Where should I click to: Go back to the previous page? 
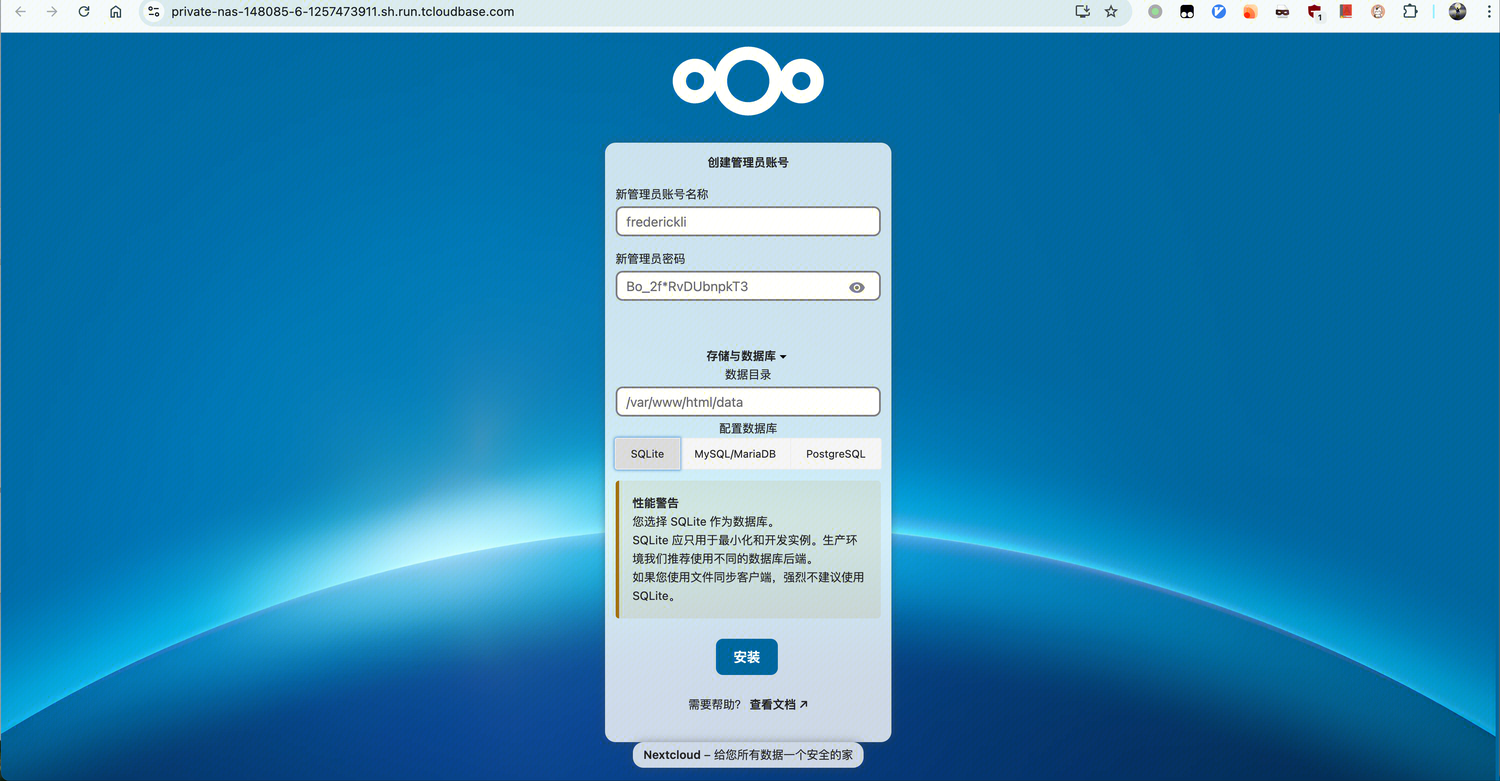(20, 12)
